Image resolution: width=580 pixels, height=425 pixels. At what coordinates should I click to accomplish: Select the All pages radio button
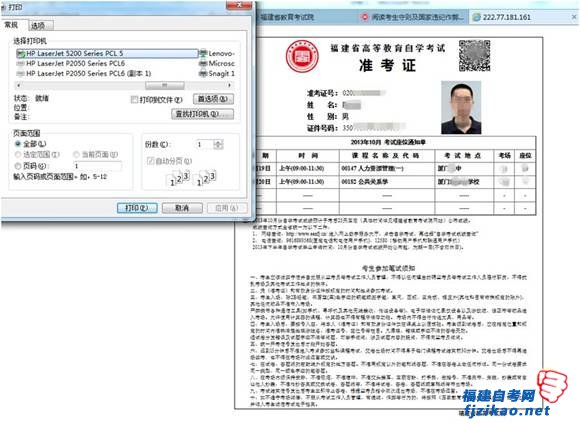tap(17, 144)
